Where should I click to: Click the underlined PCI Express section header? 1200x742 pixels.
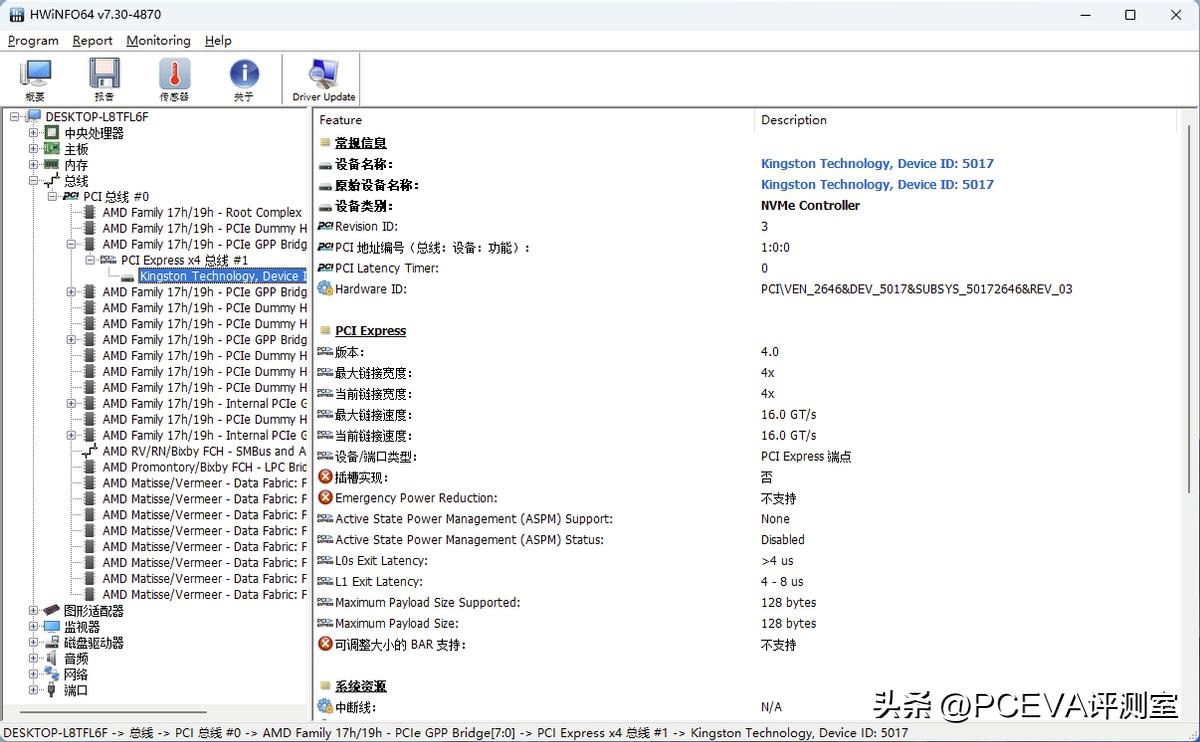[370, 330]
